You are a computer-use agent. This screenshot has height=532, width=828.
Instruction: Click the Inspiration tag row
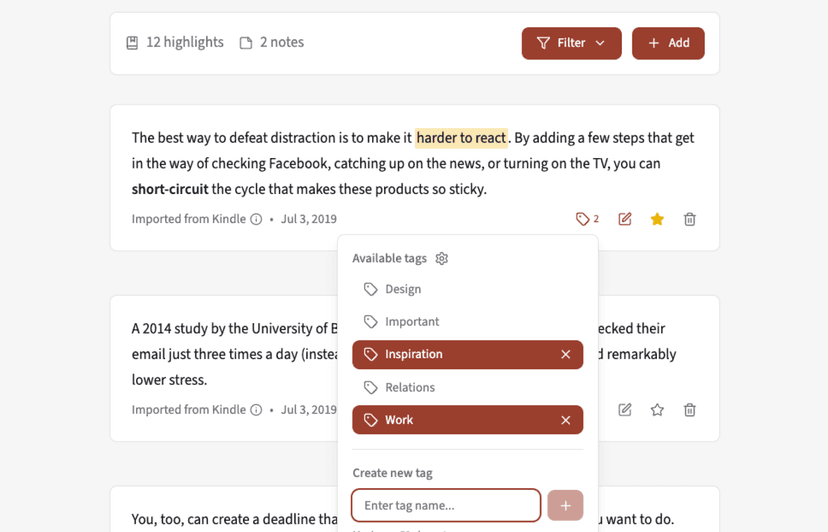coord(467,354)
